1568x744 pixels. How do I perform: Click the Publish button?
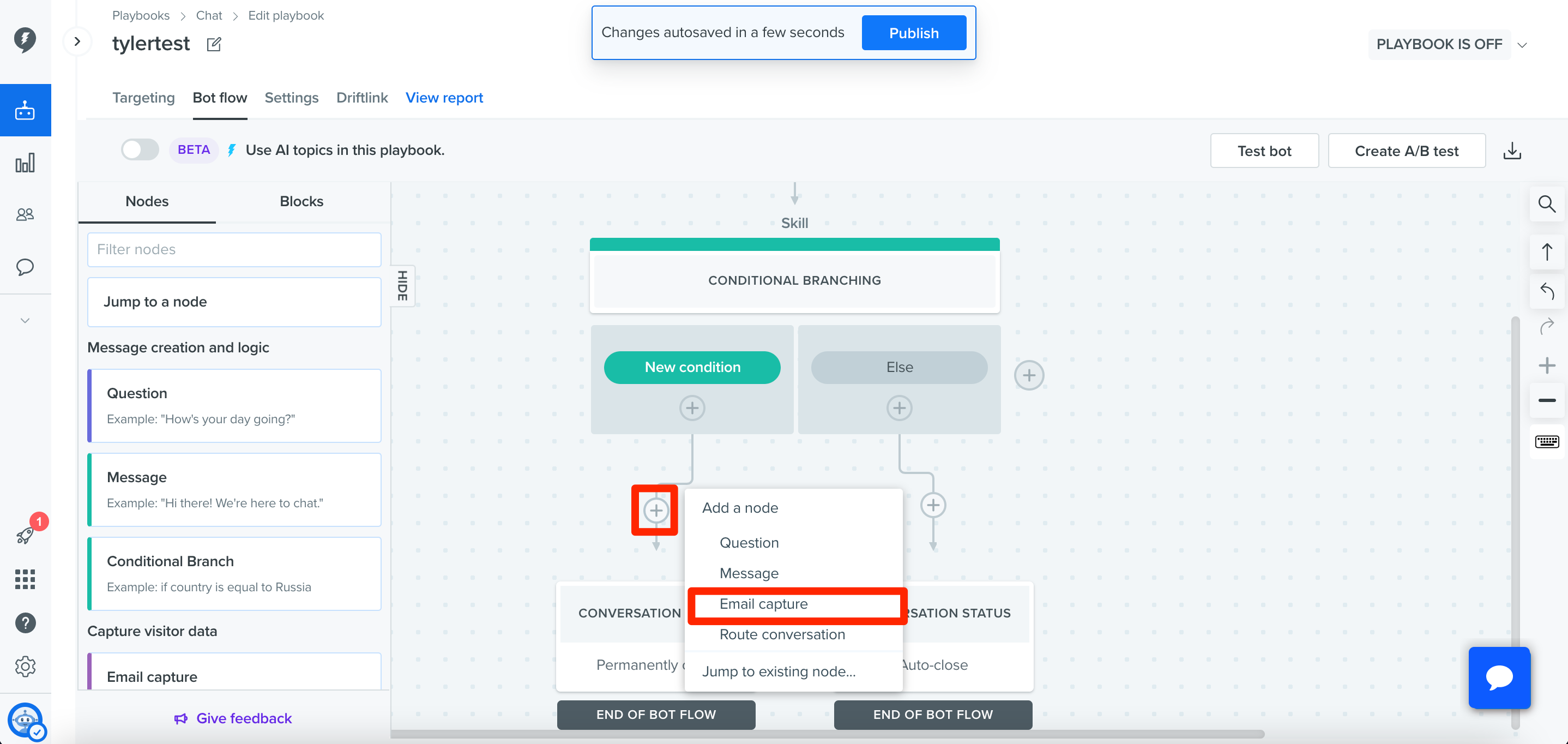coord(913,33)
